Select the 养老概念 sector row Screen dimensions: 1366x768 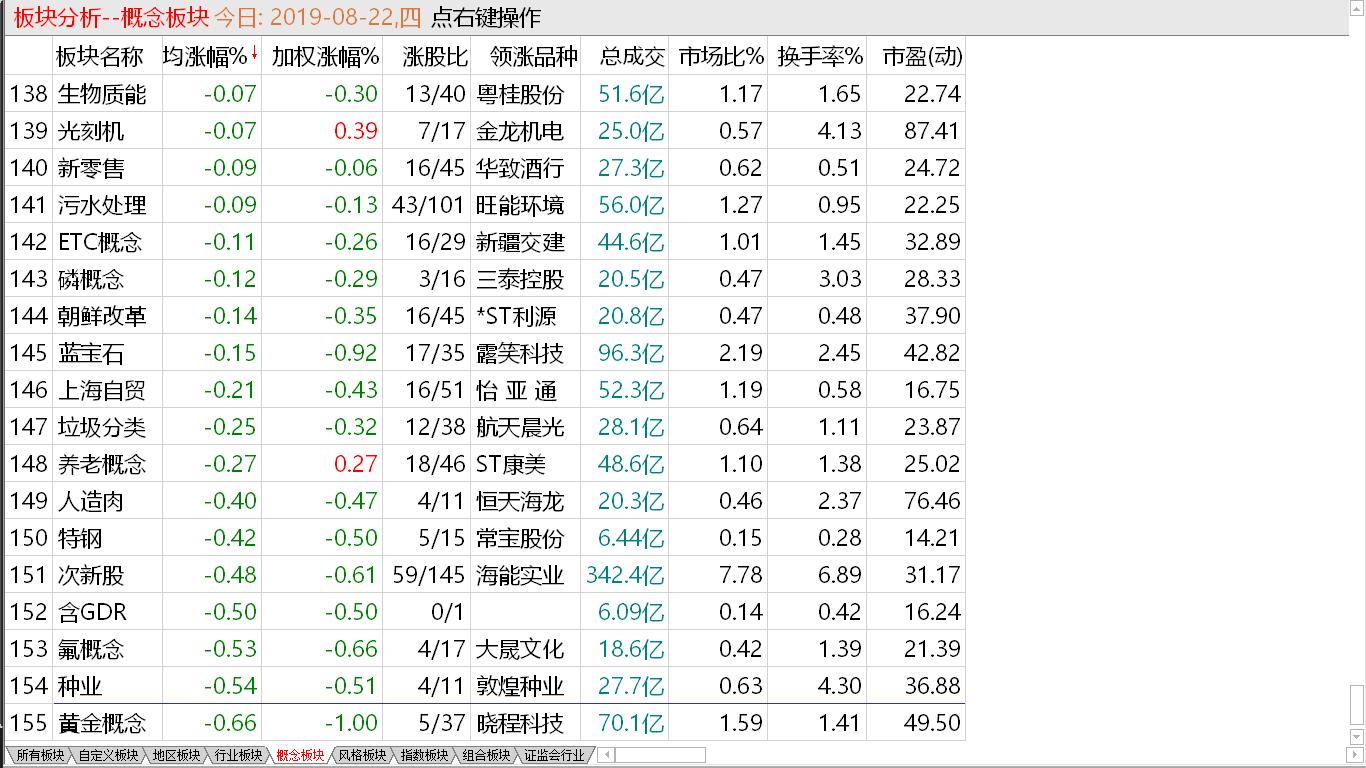485,464
